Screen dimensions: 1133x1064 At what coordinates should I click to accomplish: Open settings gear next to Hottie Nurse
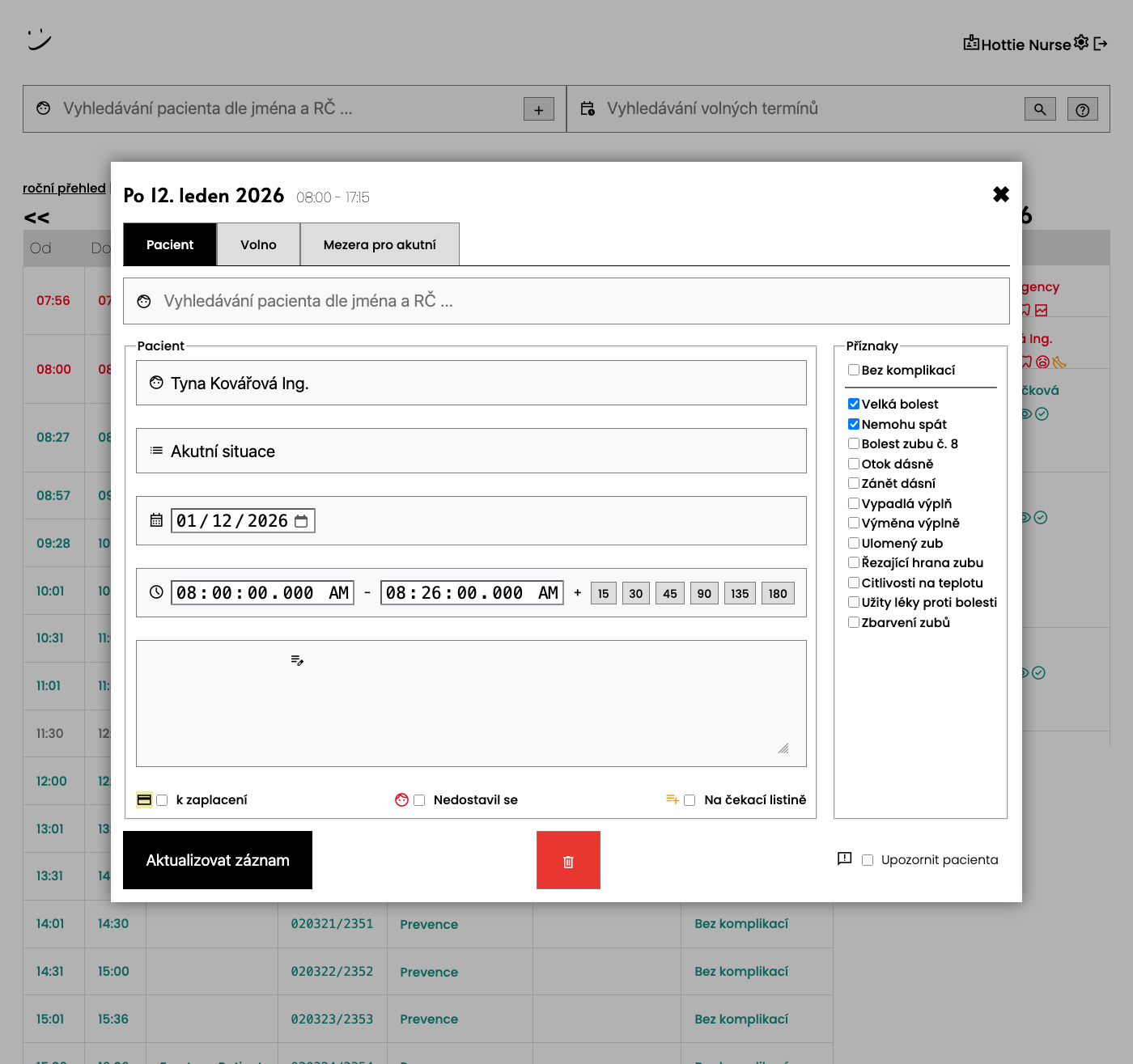coord(1081,43)
